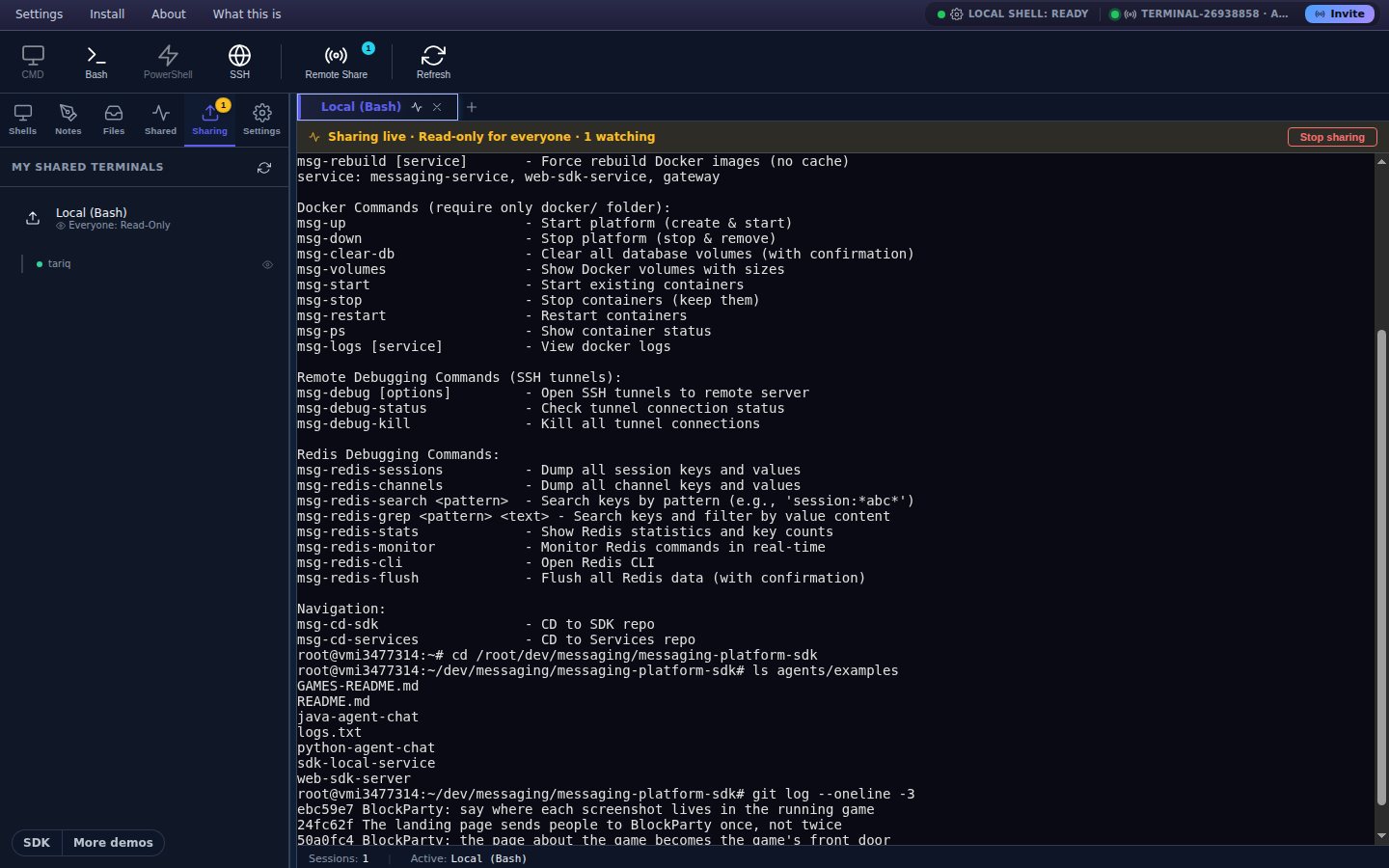Screen dimensions: 1389x868
Task: Open the Shared sidebar panel
Action: point(160,120)
